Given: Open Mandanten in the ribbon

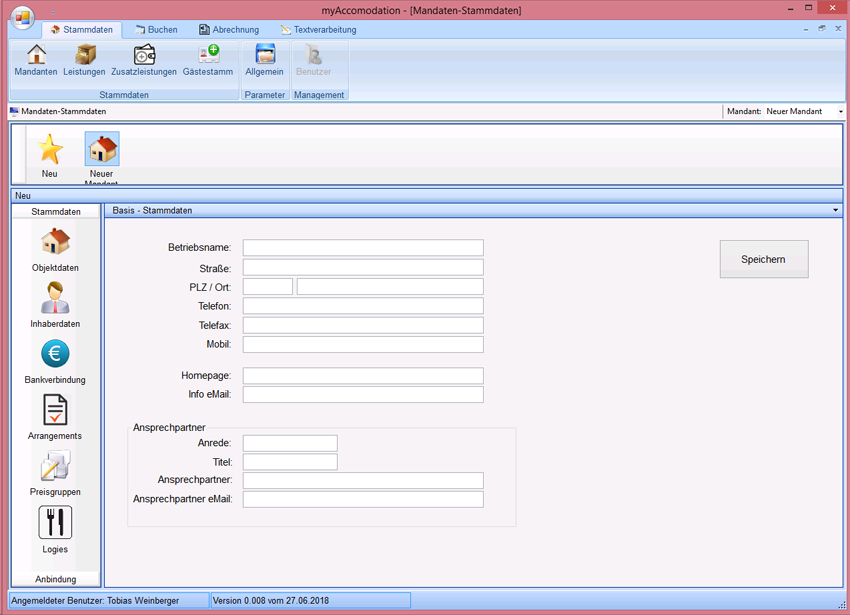Looking at the screenshot, I should (36, 60).
